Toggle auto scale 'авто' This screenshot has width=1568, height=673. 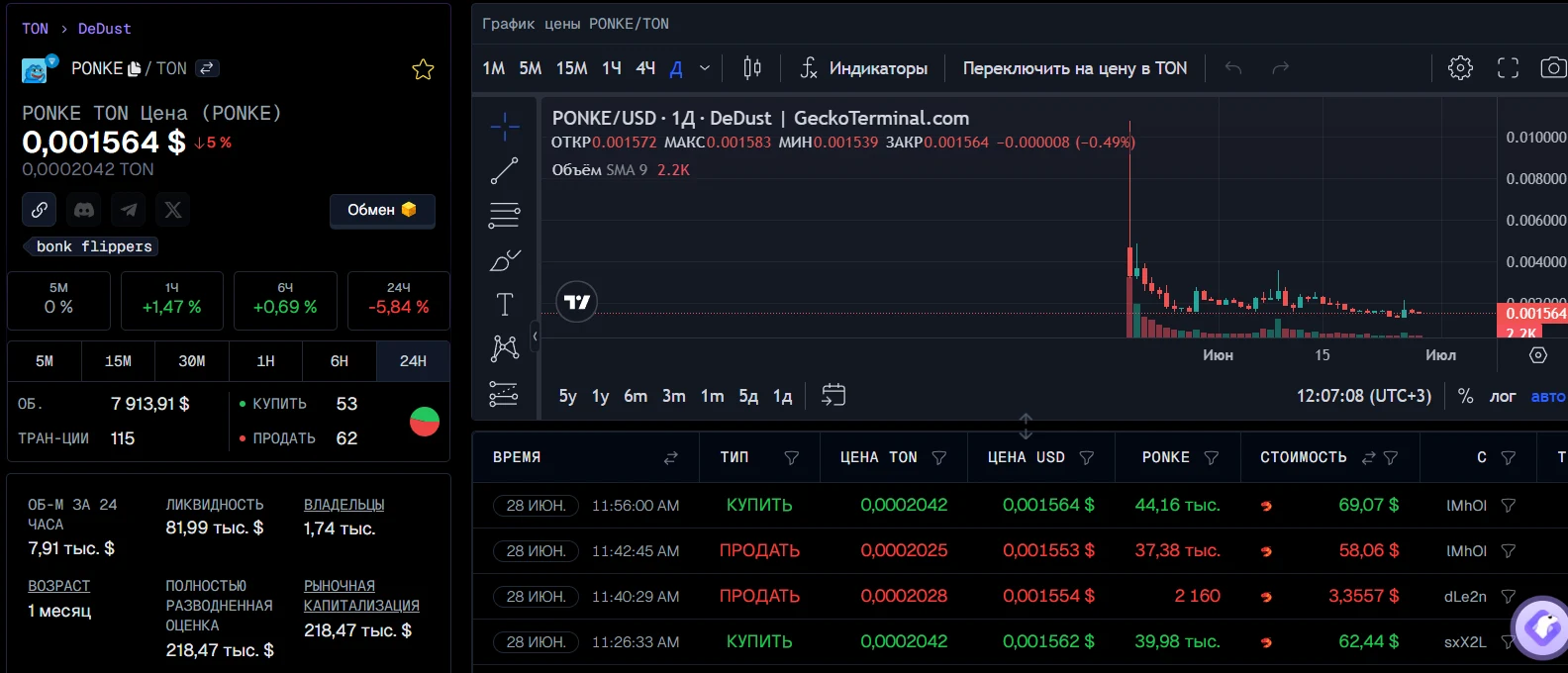pyautogui.click(x=1548, y=396)
